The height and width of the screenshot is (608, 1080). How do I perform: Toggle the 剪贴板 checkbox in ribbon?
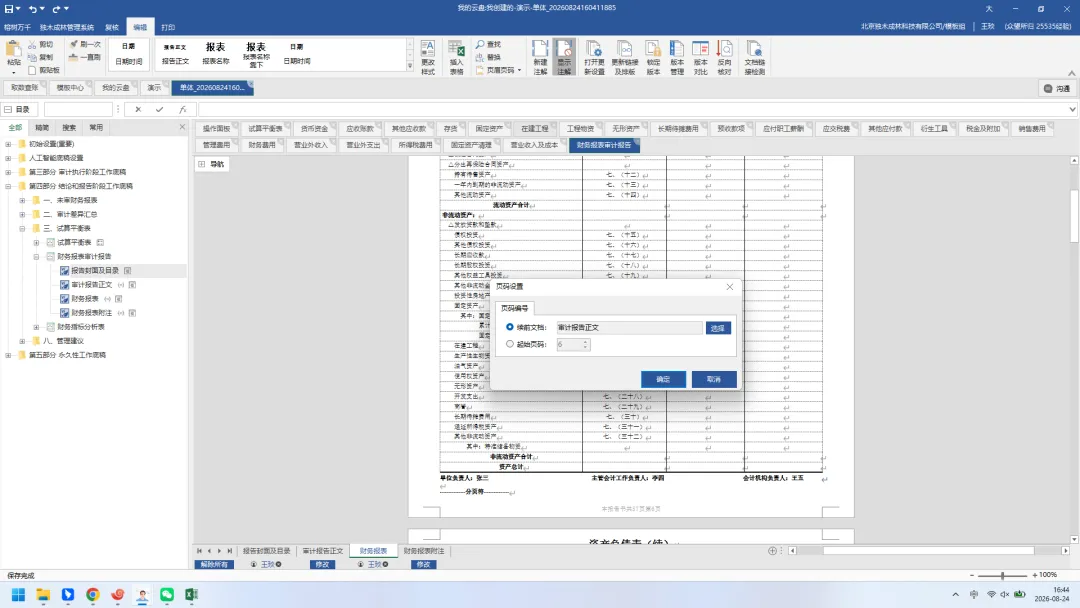click(x=32, y=70)
